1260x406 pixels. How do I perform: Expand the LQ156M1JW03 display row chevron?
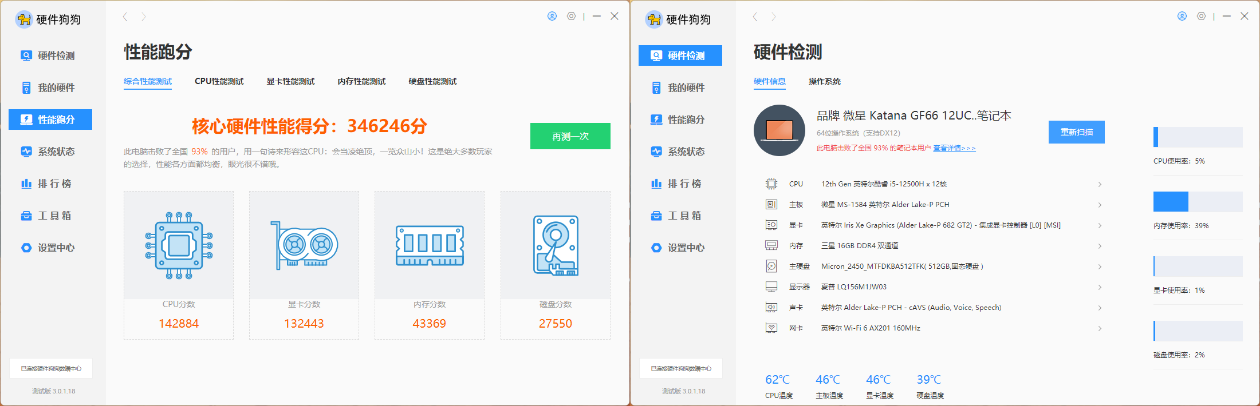pyautogui.click(x=1100, y=286)
